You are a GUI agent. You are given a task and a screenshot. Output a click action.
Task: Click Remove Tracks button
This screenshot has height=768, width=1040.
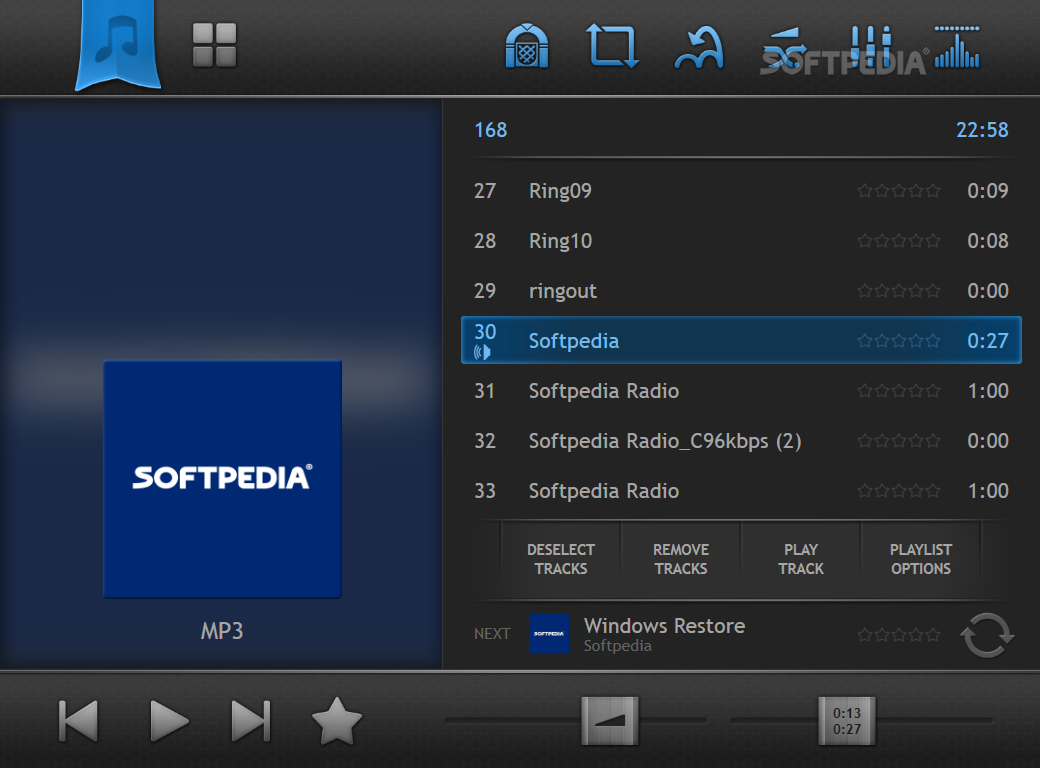click(x=681, y=559)
